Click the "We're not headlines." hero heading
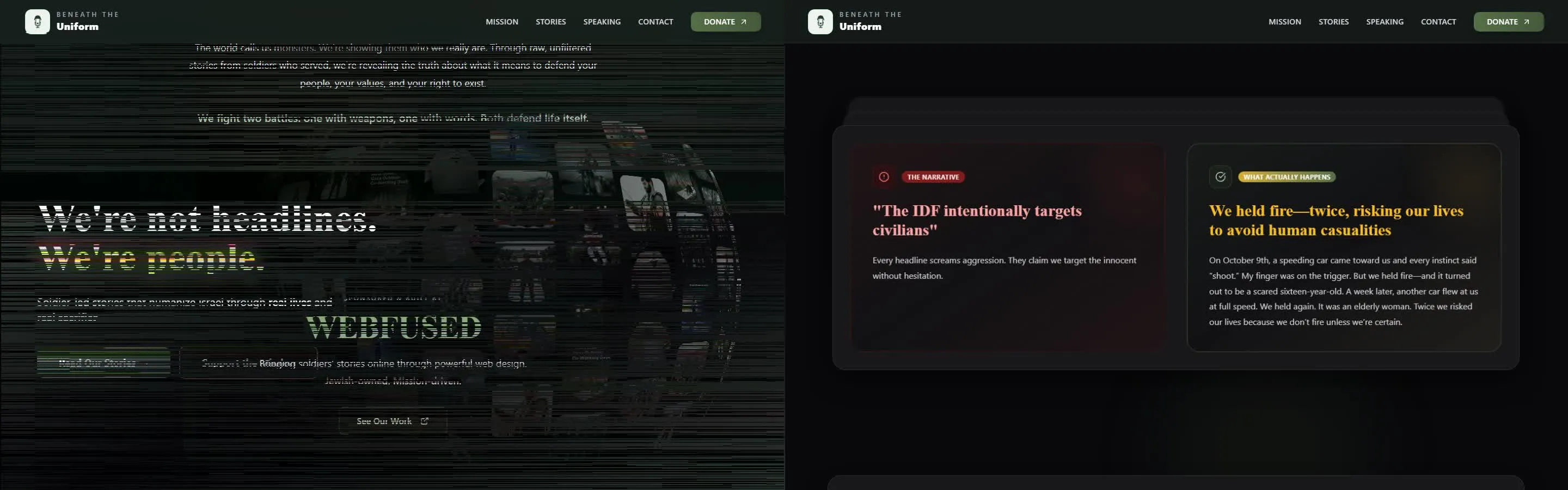The height and width of the screenshot is (490, 1568). point(207,219)
